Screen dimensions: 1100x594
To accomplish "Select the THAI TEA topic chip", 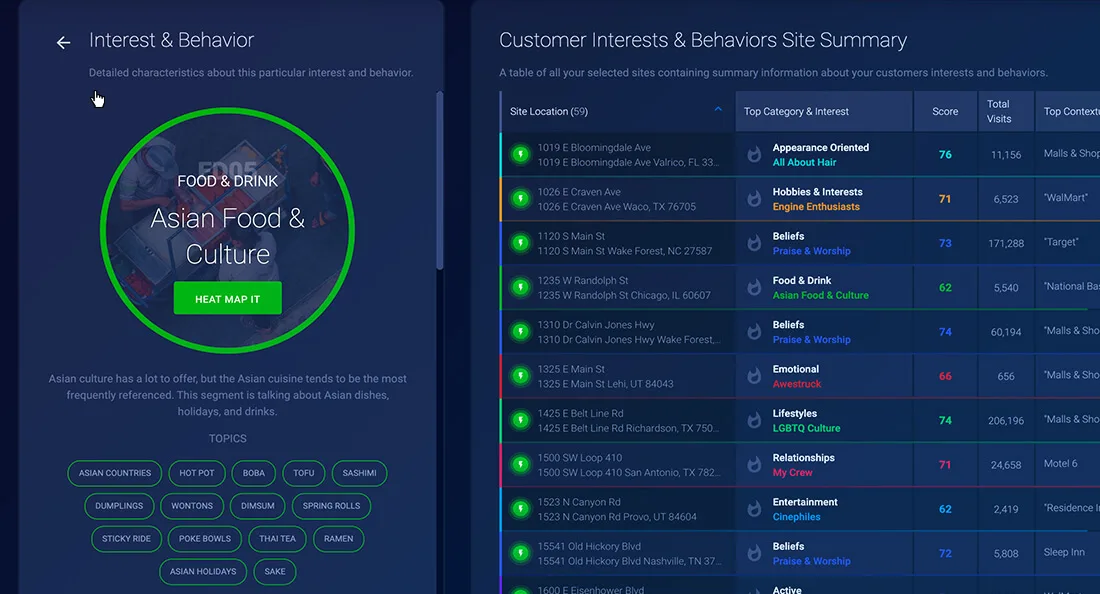I will pos(277,539).
